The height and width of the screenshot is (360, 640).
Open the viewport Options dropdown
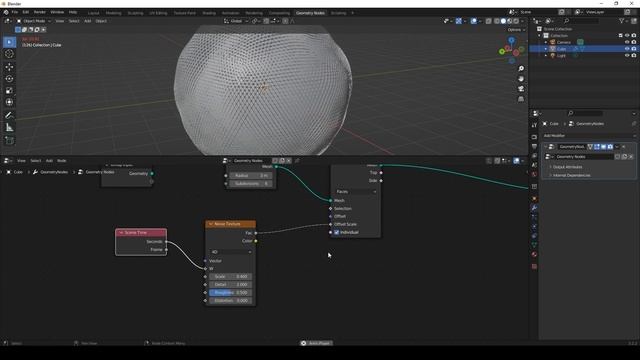coord(516,30)
